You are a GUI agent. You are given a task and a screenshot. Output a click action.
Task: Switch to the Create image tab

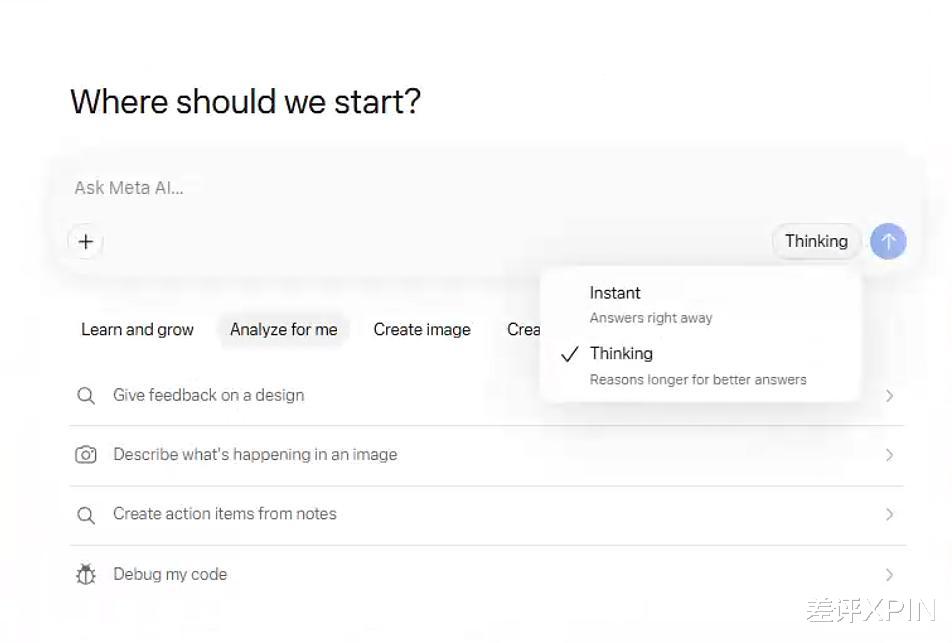pyautogui.click(x=422, y=330)
